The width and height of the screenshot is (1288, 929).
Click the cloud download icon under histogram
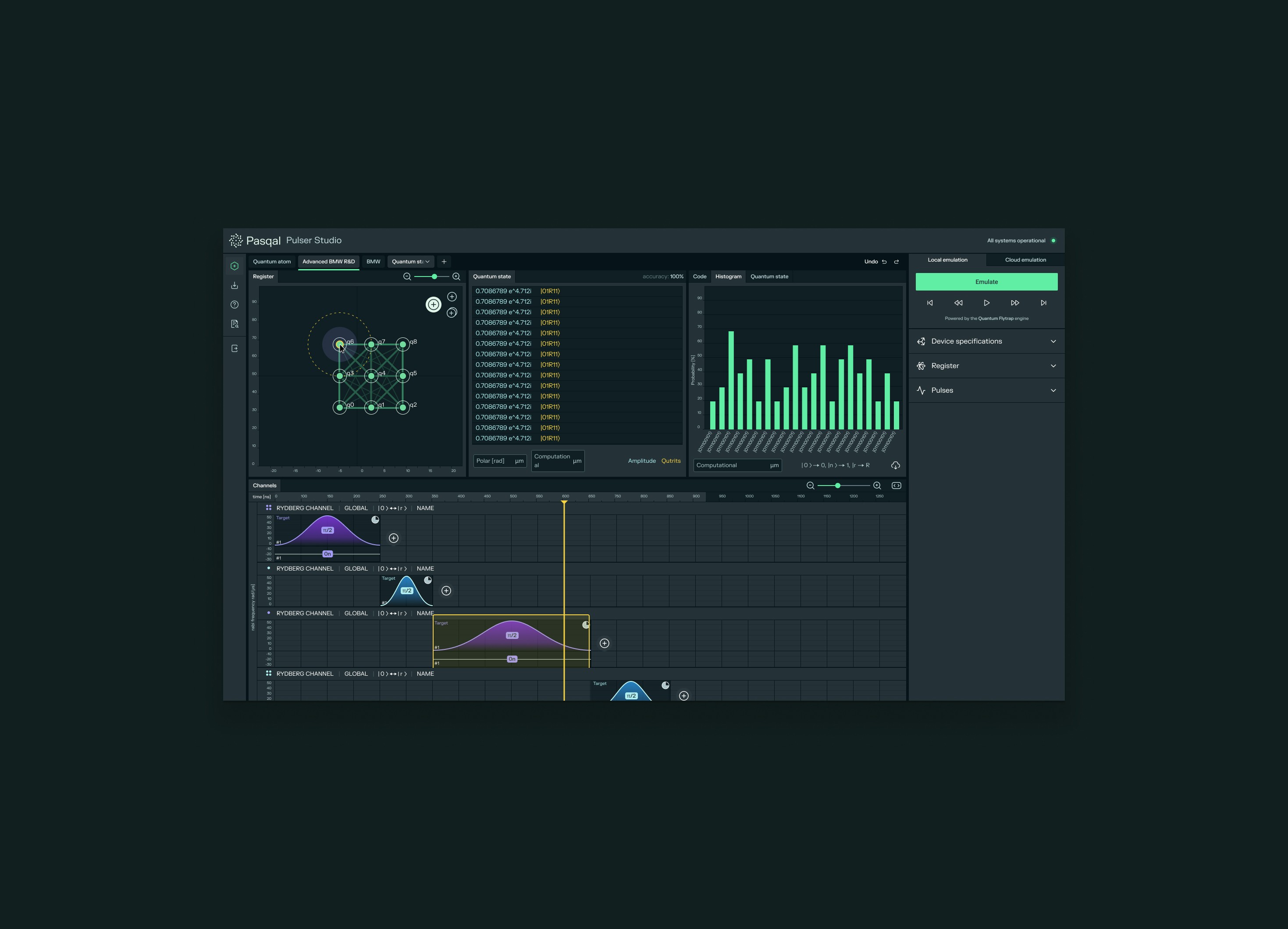click(895, 465)
